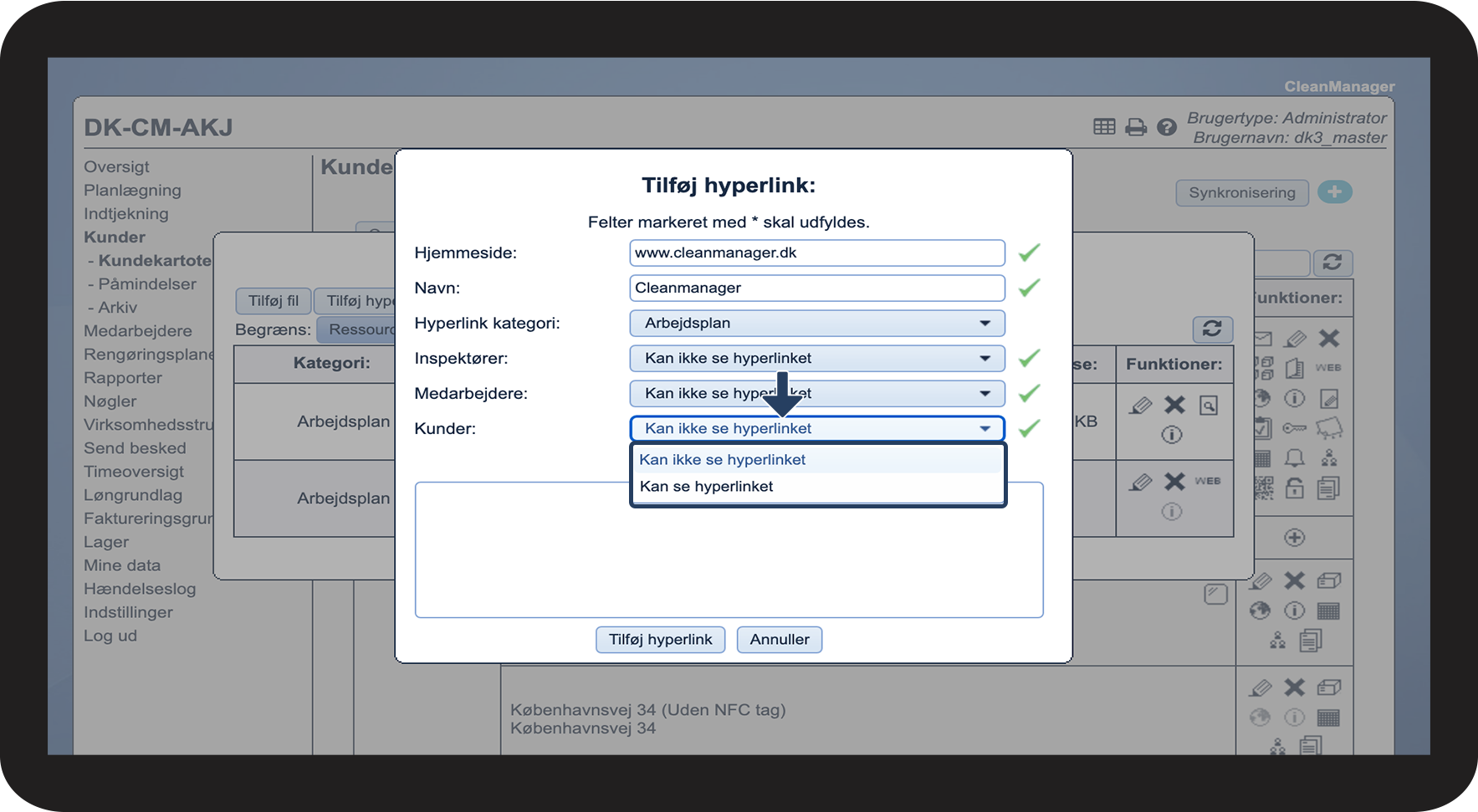Open Mine data in the sidebar
The image size is (1478, 812).
[122, 564]
